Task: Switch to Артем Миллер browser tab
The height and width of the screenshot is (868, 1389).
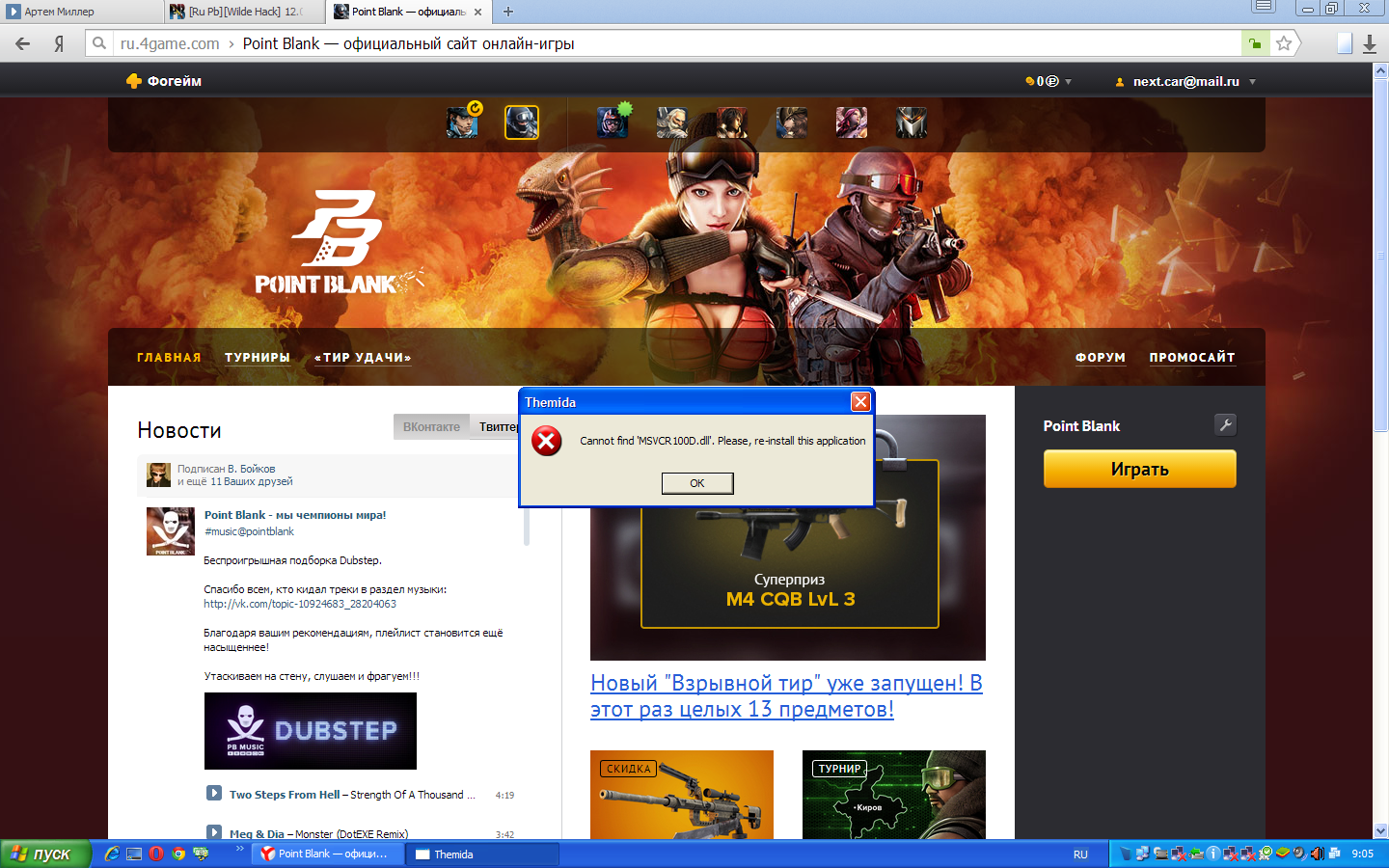Action: coord(81,12)
